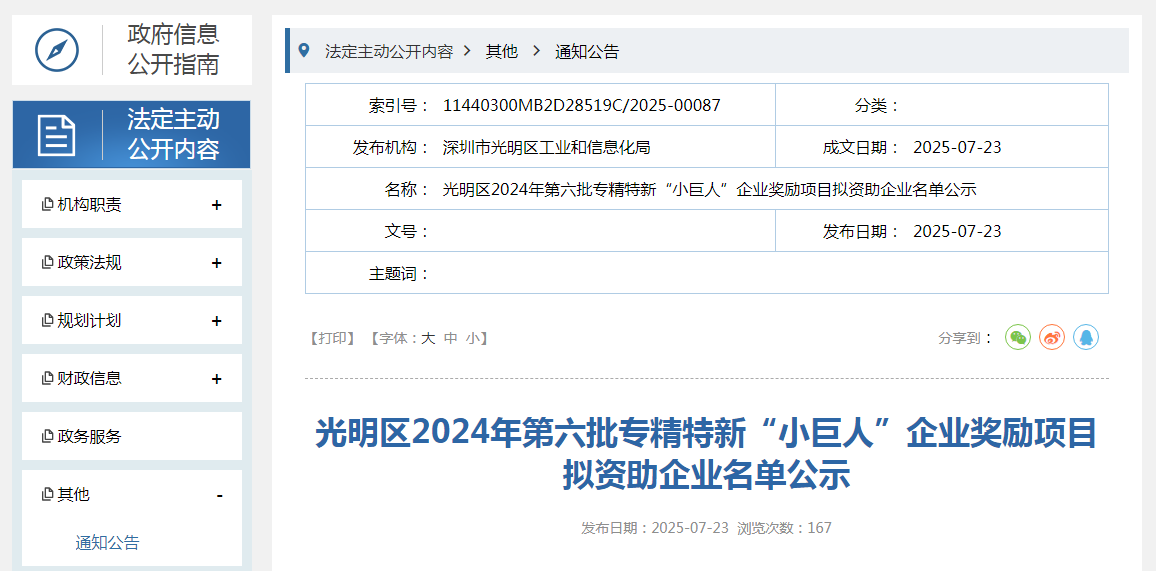Screen dimensions: 1156x571
Task: Expand the 机构职责 section with its plus sign
Action: pyautogui.click(x=217, y=205)
